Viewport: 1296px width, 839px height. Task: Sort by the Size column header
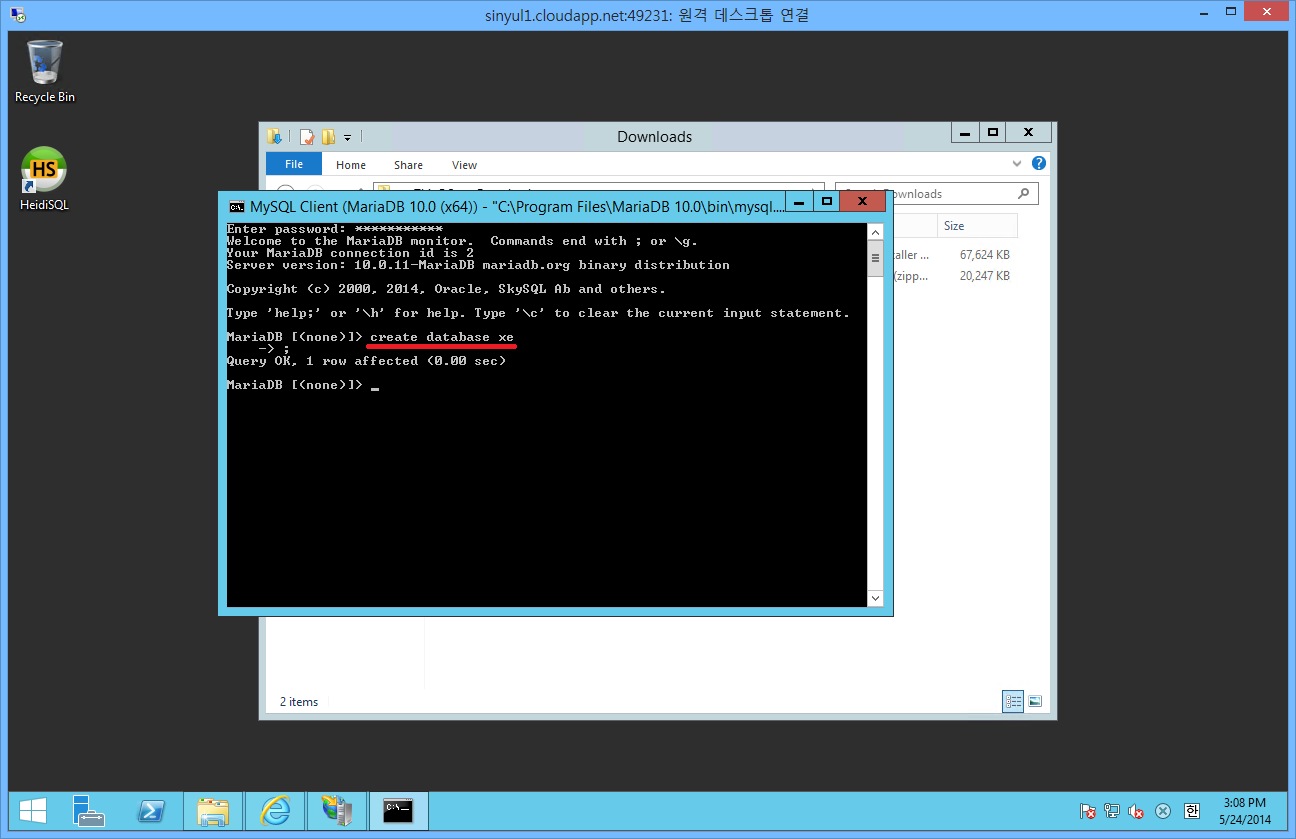click(976, 226)
